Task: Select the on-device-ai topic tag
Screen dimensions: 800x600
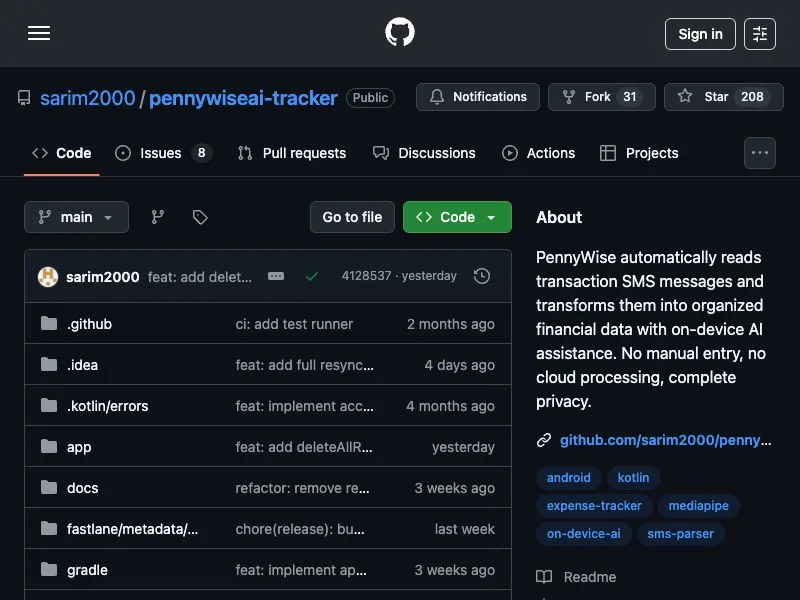Action: 584,534
